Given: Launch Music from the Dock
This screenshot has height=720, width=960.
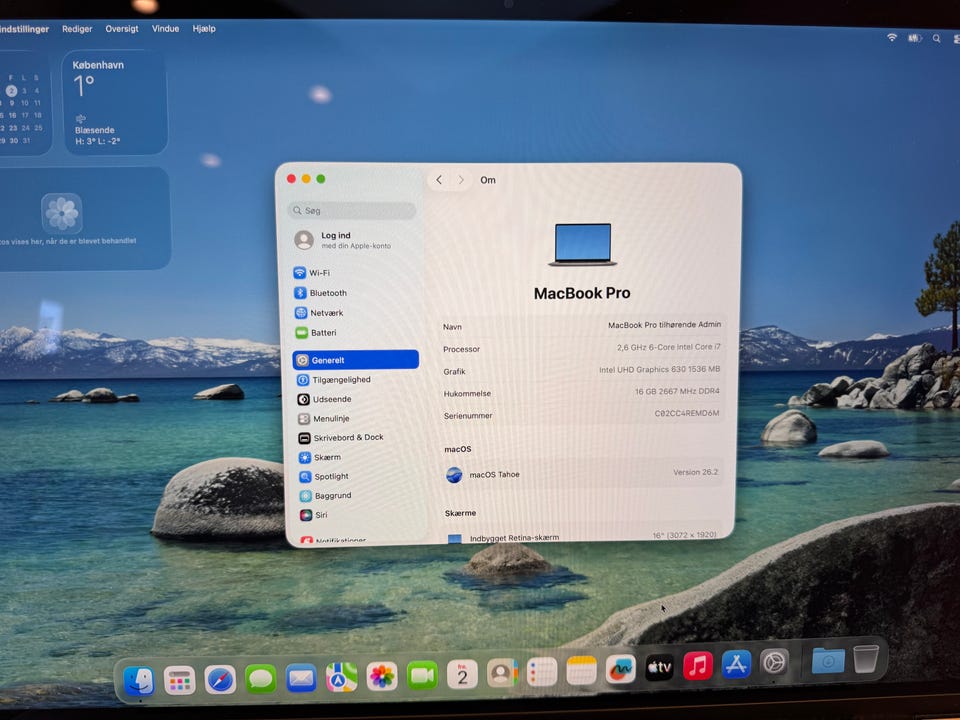Looking at the screenshot, I should tap(697, 666).
